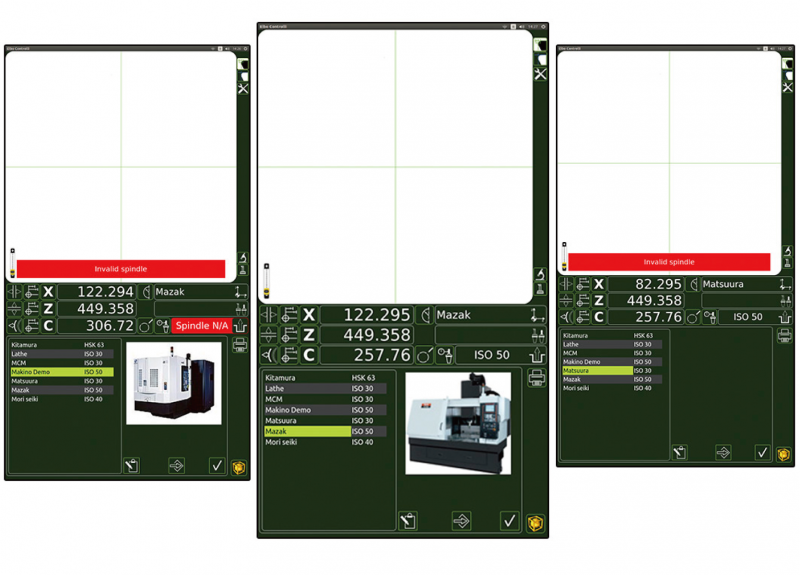Open the empty tool field in center window

coord(491,335)
